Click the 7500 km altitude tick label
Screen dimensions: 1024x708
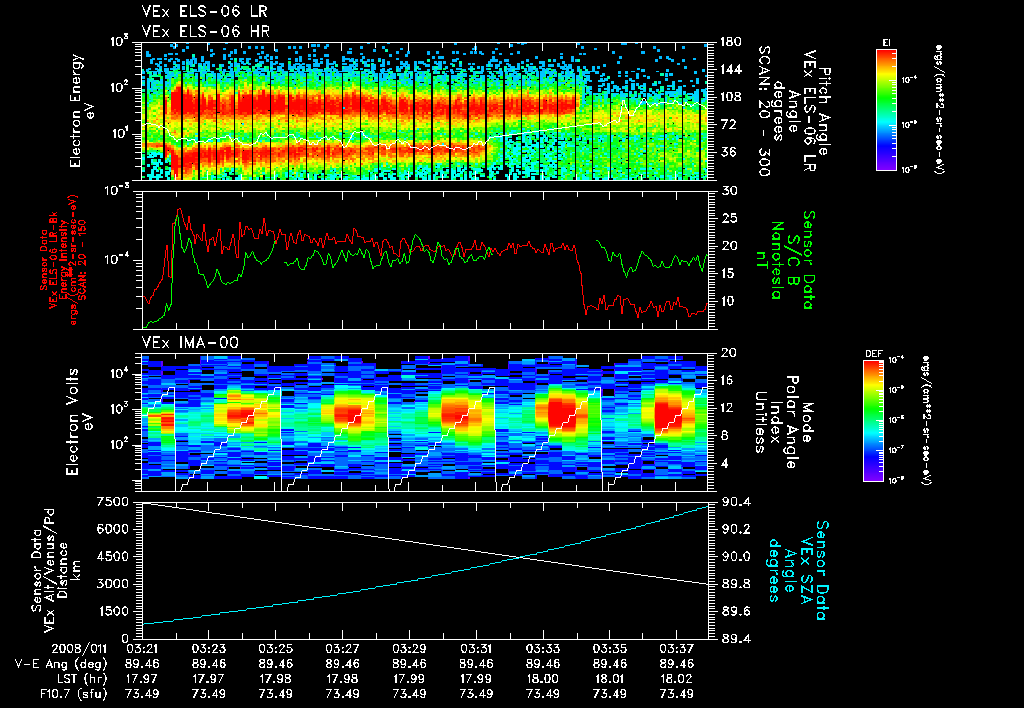112,502
